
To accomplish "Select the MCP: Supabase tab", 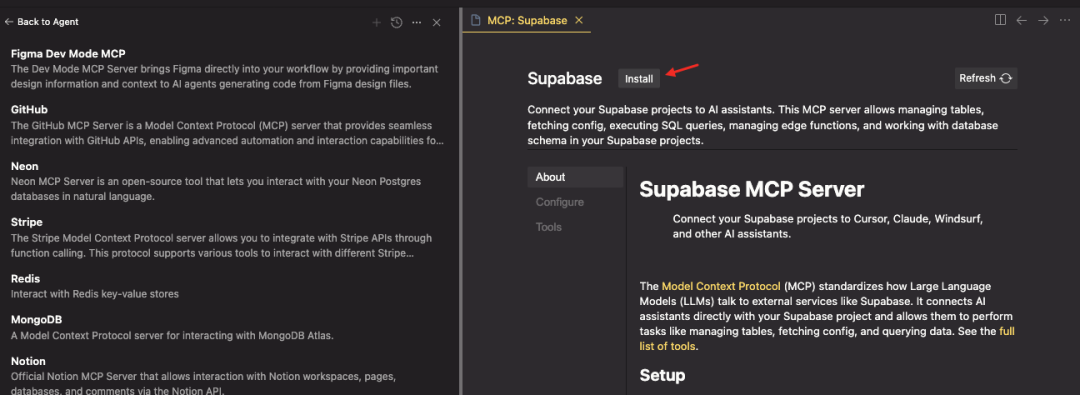I will 527,21.
